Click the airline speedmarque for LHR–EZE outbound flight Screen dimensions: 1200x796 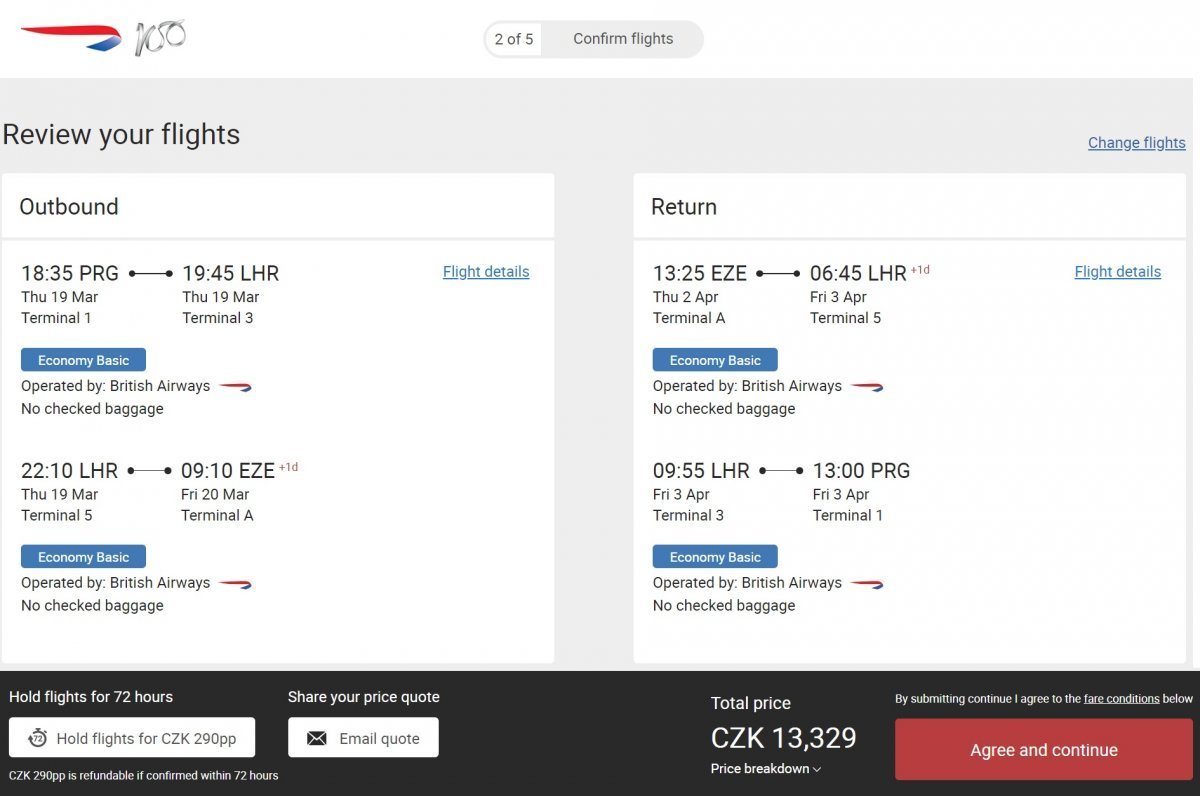(235, 584)
